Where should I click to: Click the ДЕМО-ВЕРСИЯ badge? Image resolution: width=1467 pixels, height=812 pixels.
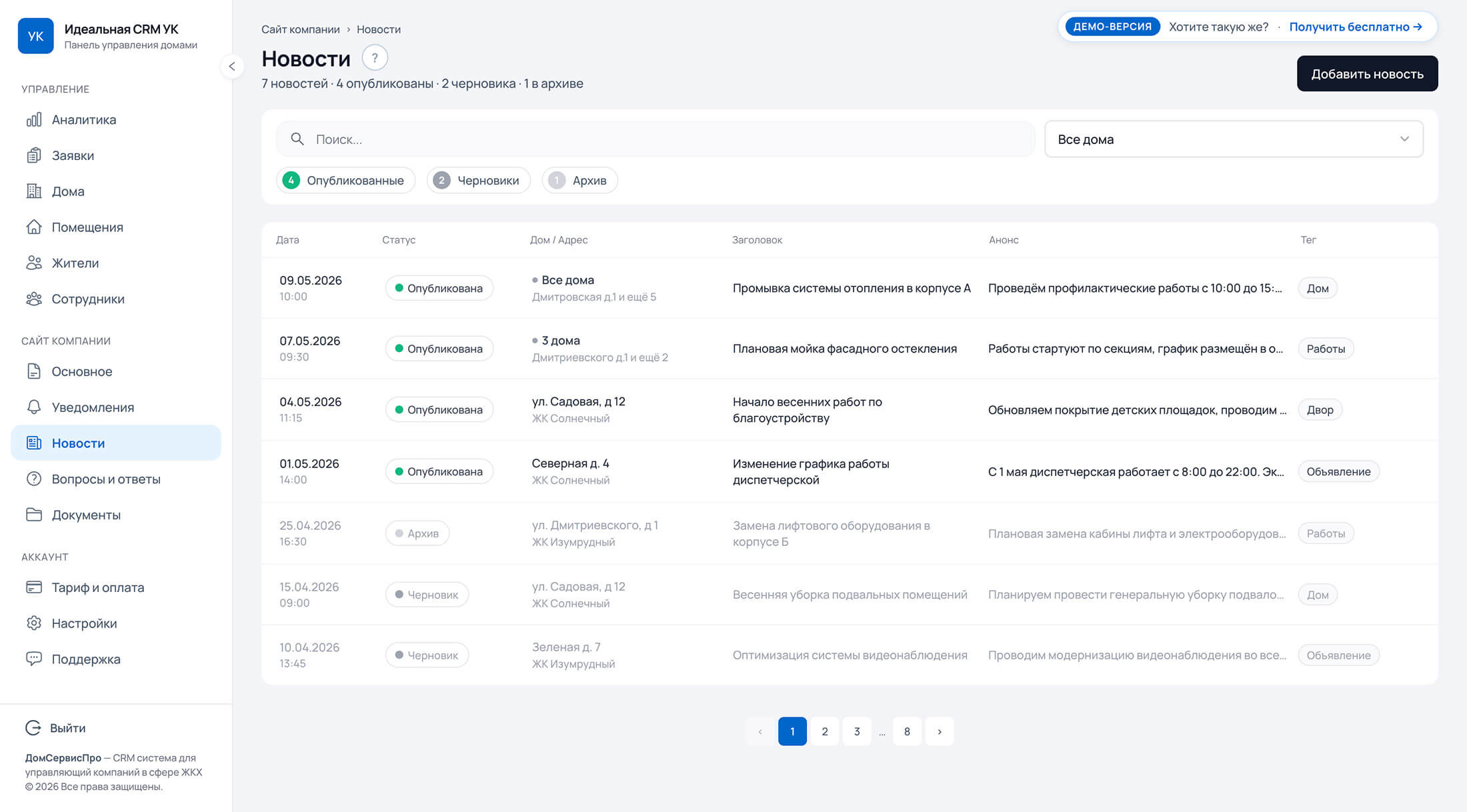1112,27
